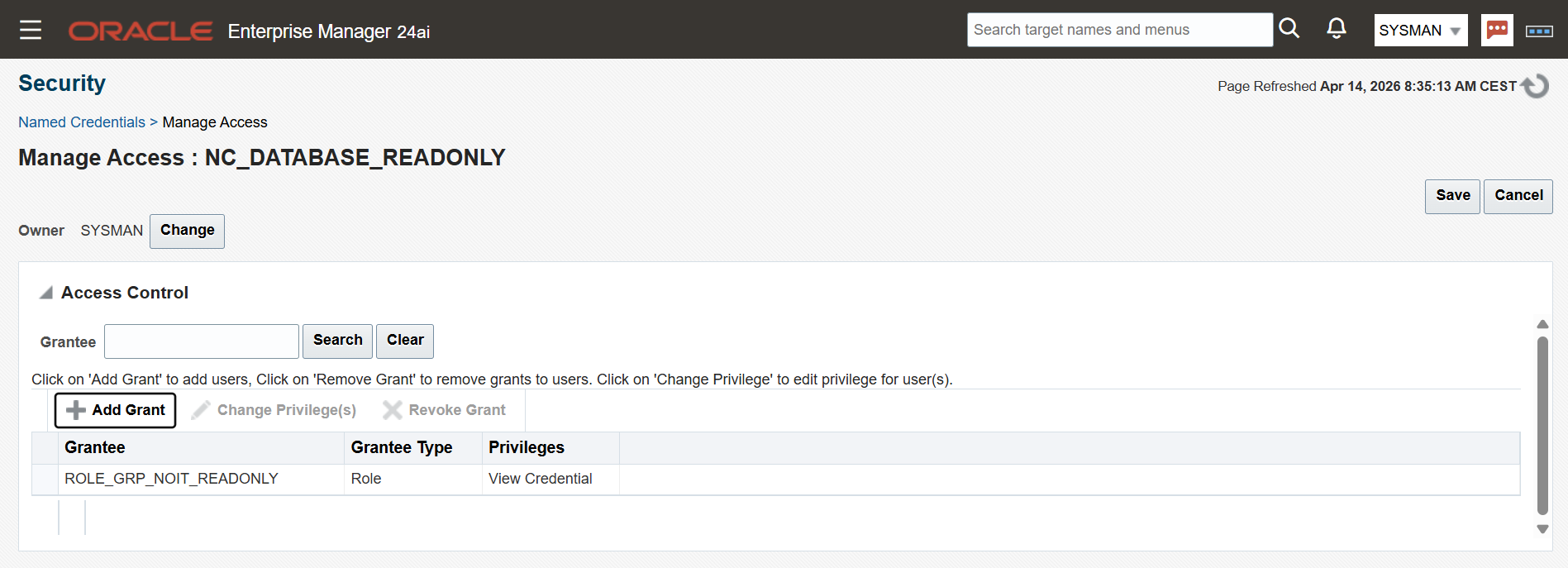Open the notifications bell
The height and width of the screenshot is (568, 1568).
tap(1336, 29)
